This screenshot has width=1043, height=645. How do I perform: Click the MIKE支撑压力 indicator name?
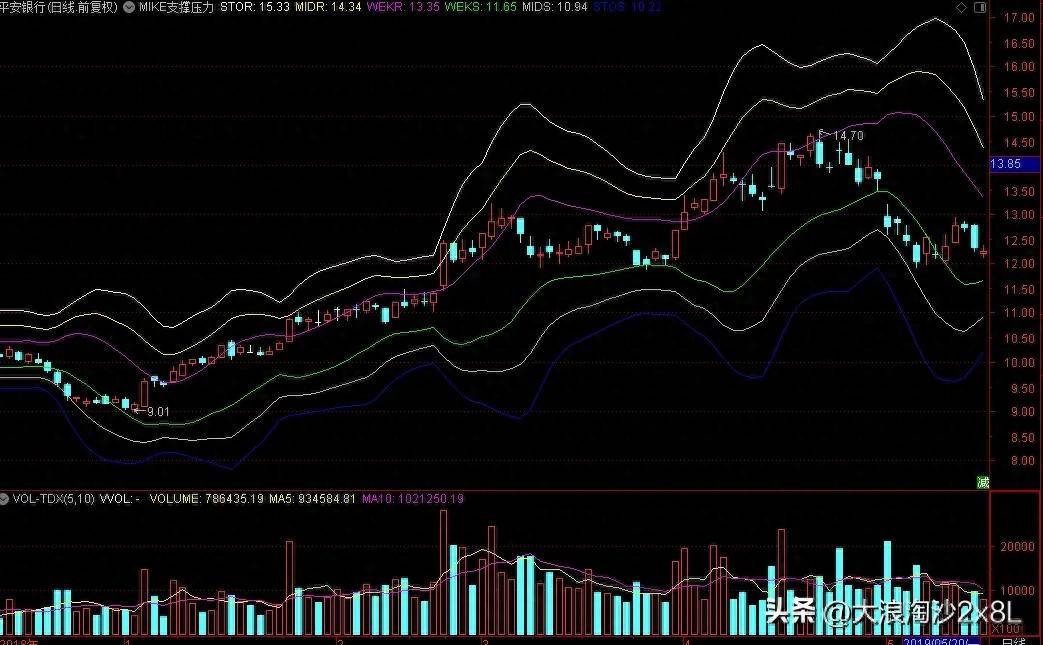click(176, 7)
